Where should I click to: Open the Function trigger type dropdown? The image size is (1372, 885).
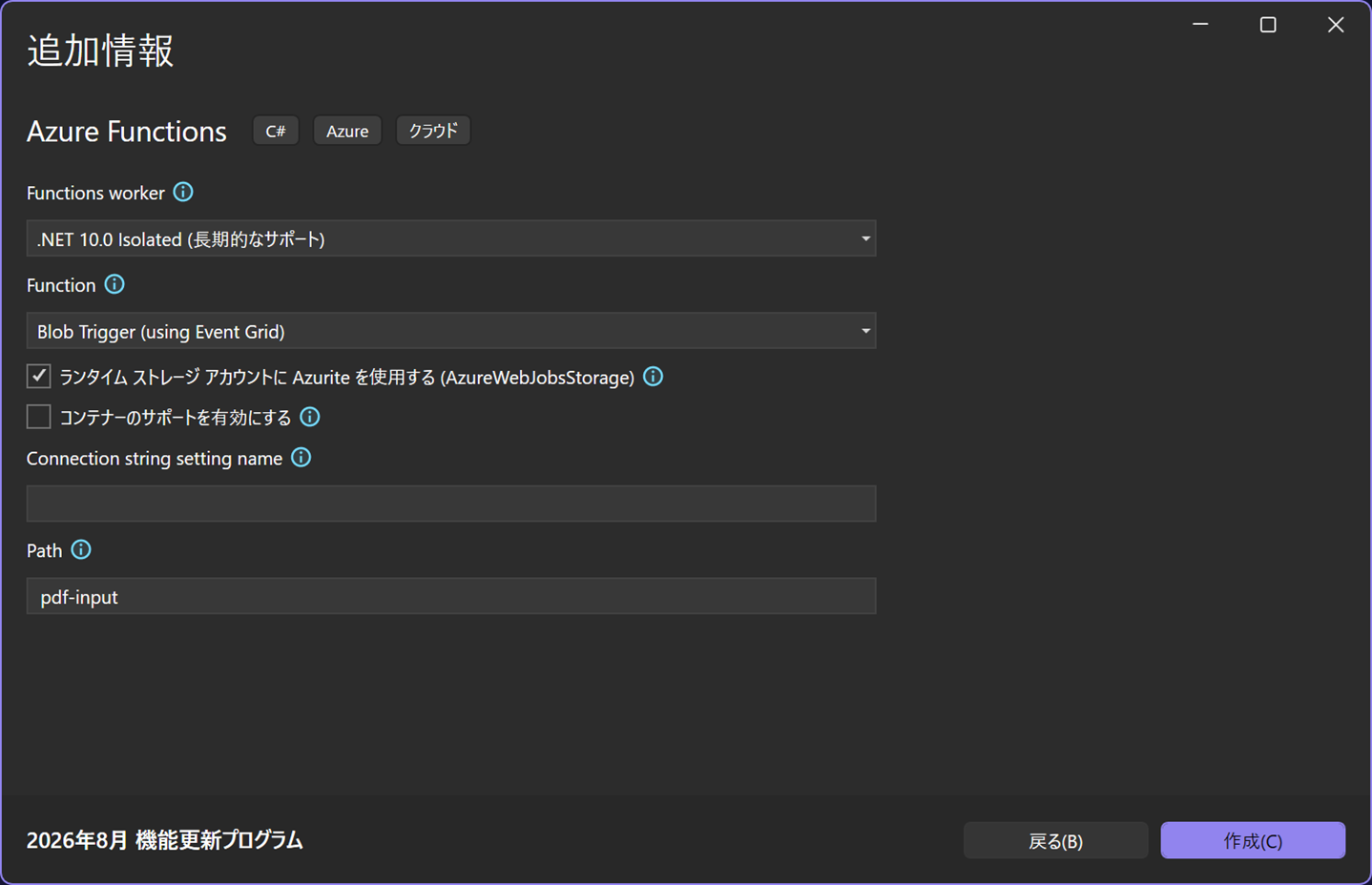coord(451,331)
